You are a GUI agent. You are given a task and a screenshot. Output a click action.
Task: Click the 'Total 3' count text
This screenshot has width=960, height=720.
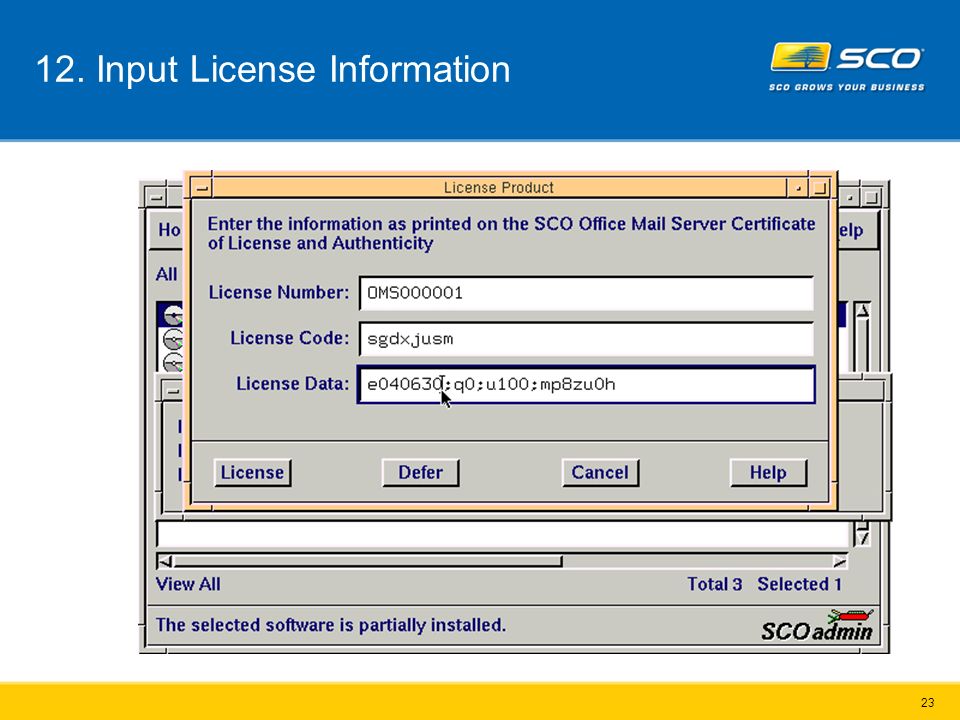[714, 584]
